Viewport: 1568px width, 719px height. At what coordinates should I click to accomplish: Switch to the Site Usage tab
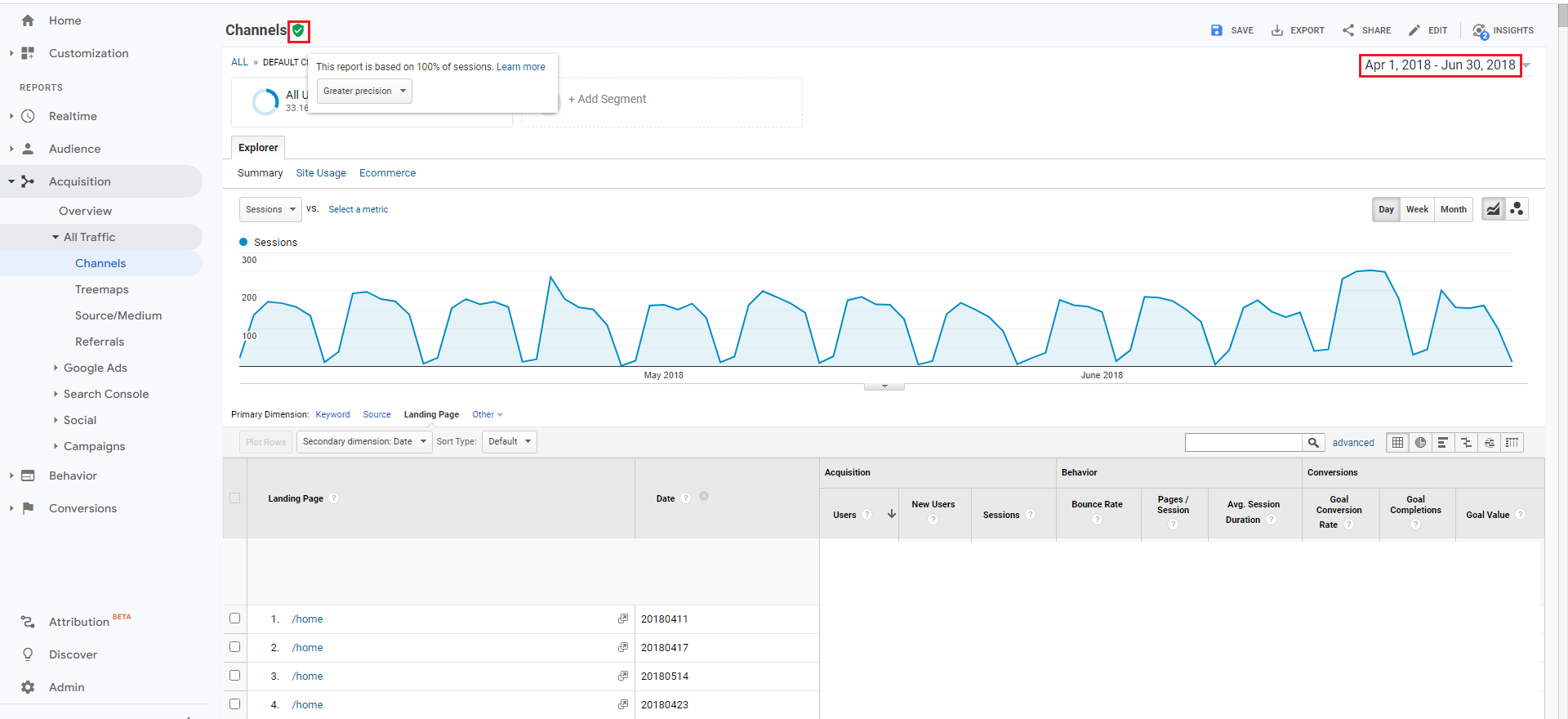(x=321, y=173)
